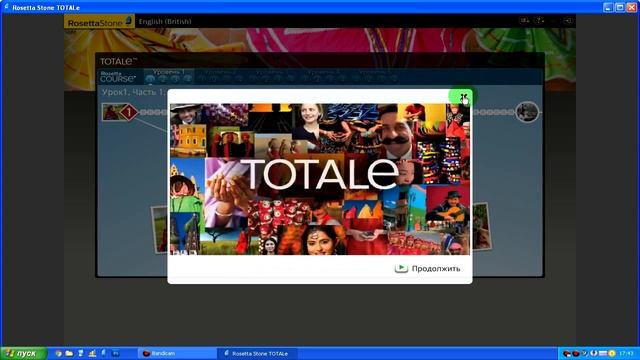Open the folder icon in quick launch
Image resolution: width=640 pixels, height=360 pixels.
69,353
